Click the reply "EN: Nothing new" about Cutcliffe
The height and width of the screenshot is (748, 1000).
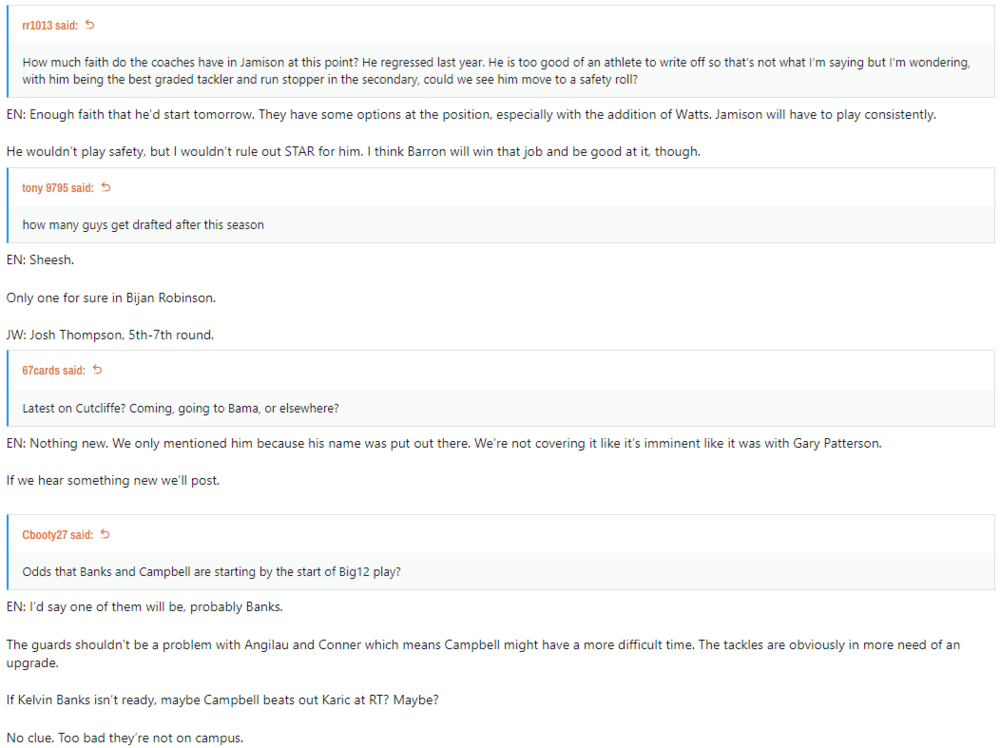point(444,443)
